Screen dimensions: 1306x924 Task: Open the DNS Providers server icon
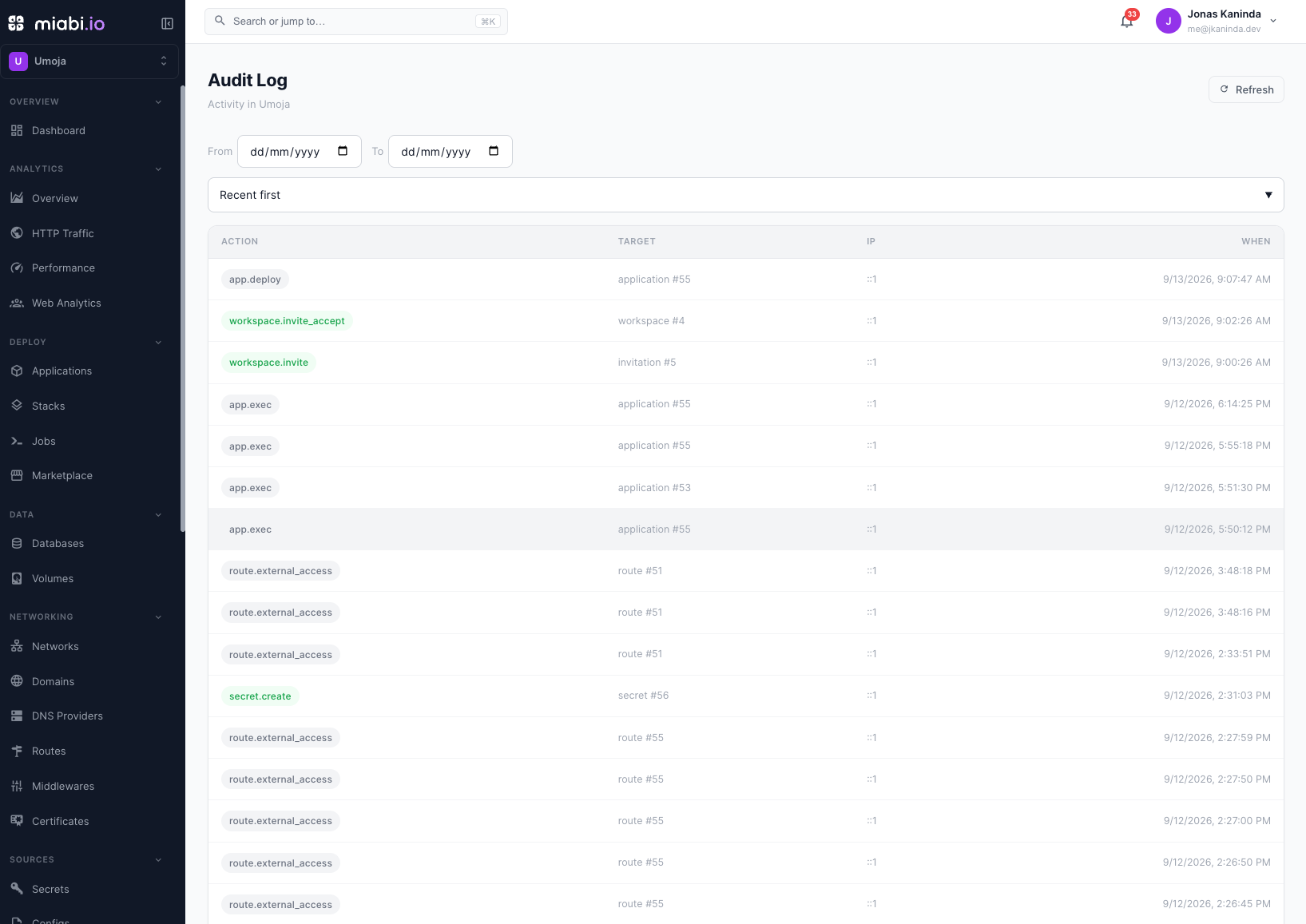[x=17, y=716]
